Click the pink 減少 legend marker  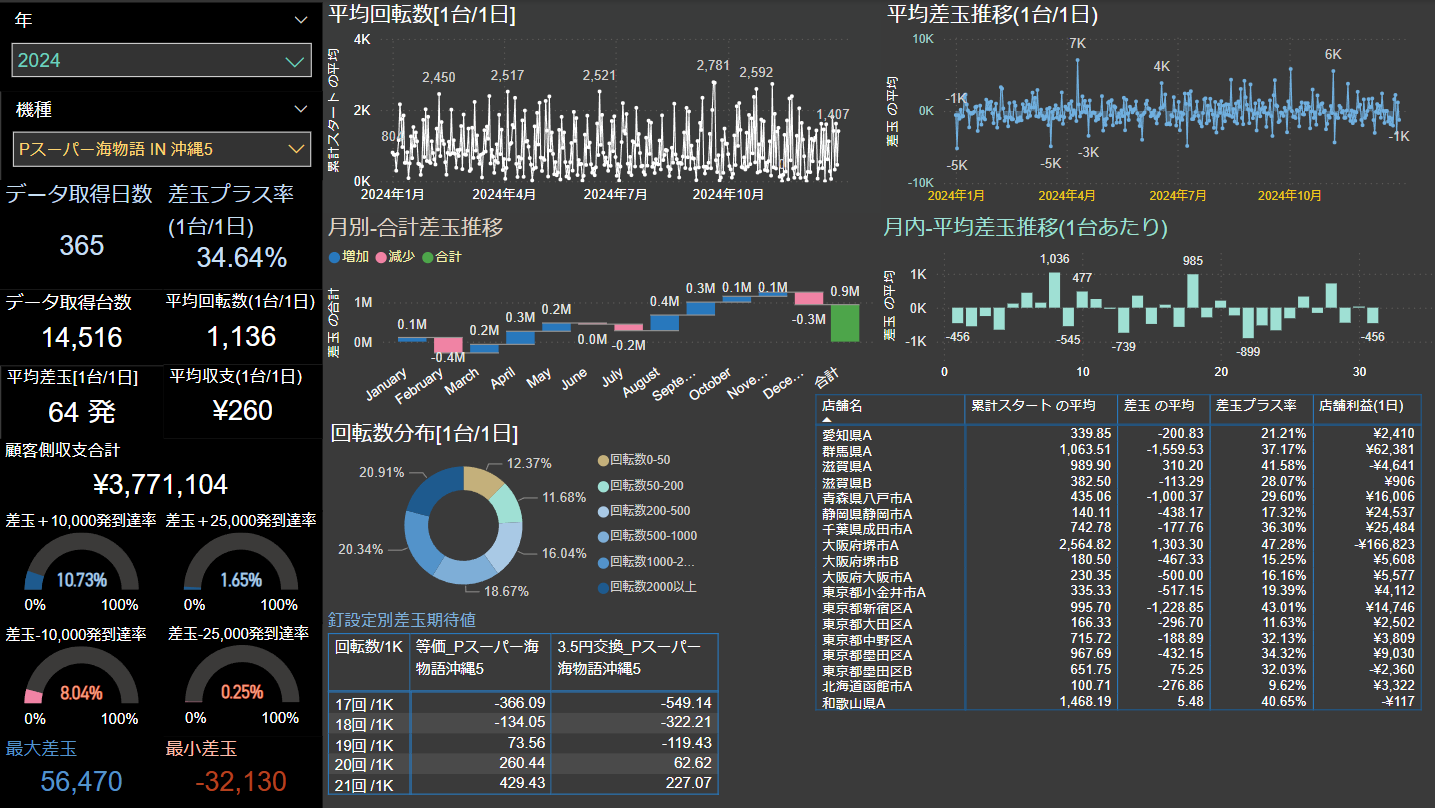(381, 257)
